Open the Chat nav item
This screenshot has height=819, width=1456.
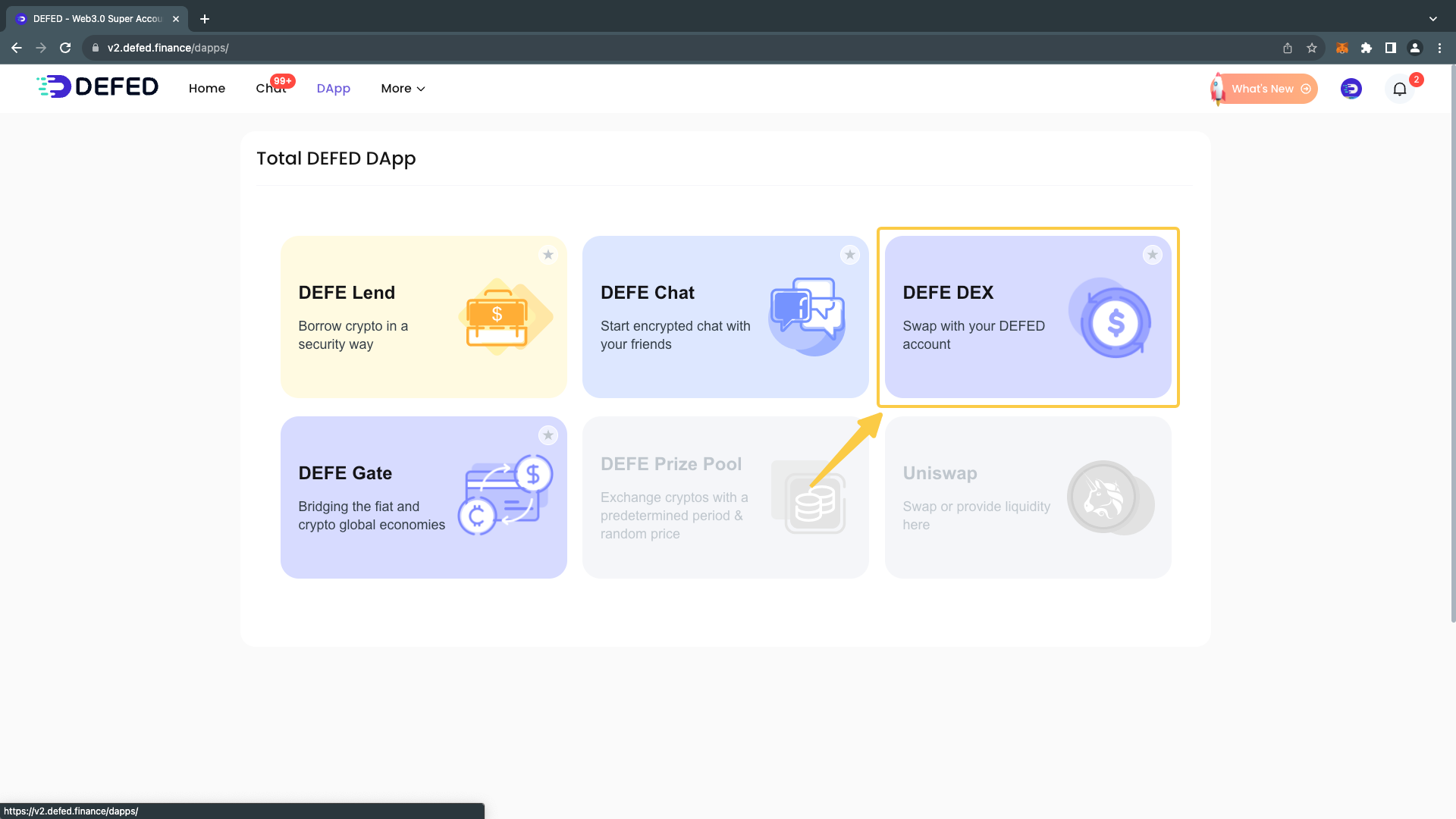tap(270, 89)
